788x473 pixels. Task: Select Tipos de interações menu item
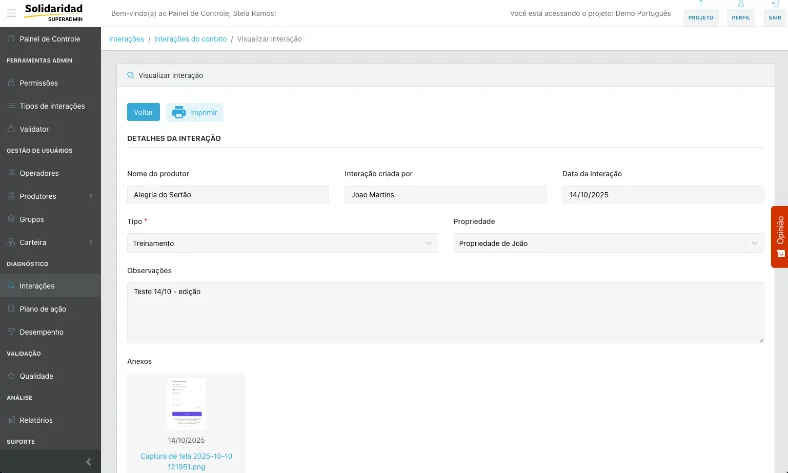pos(50,106)
